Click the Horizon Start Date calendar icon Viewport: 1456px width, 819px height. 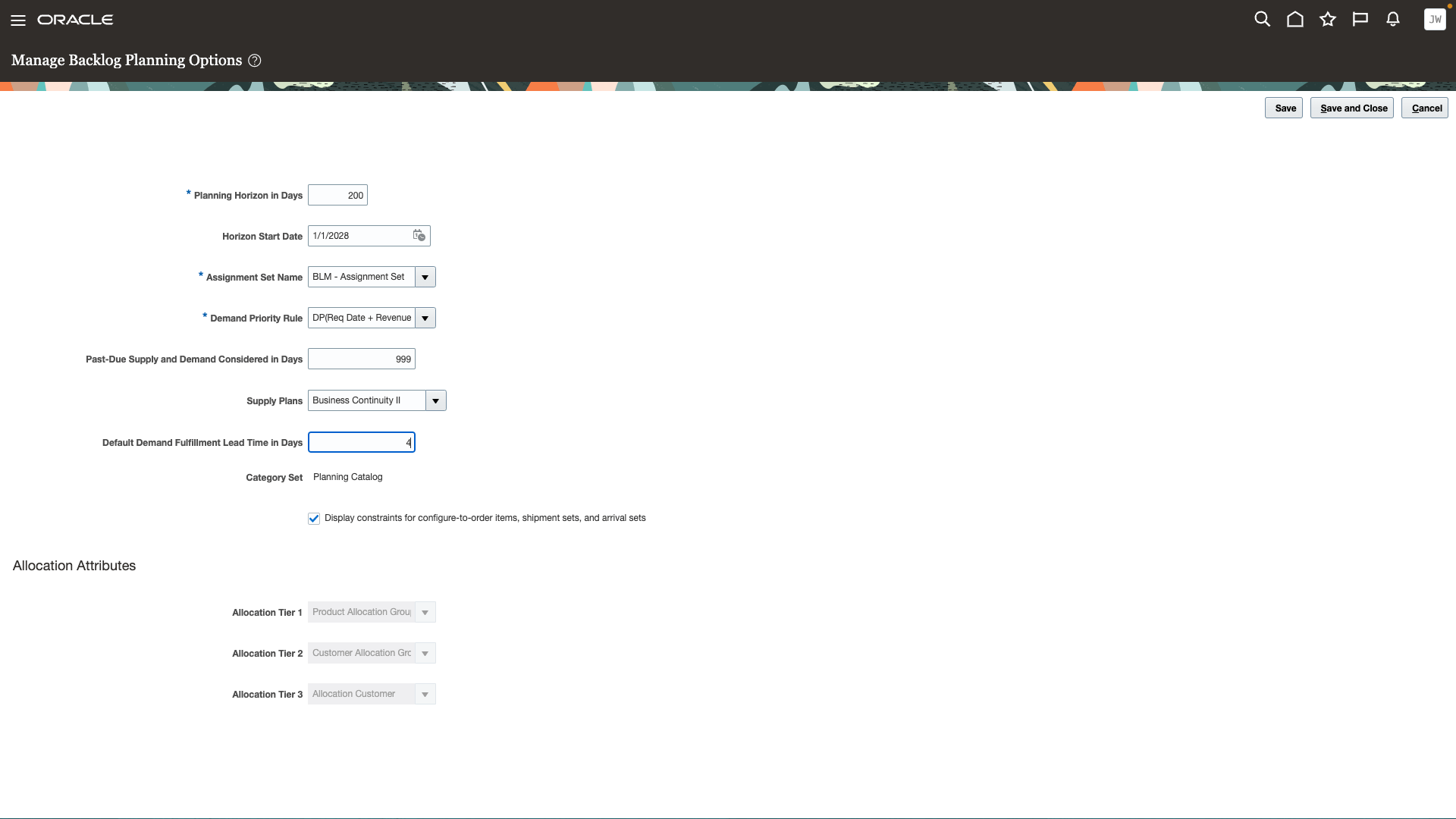[419, 236]
